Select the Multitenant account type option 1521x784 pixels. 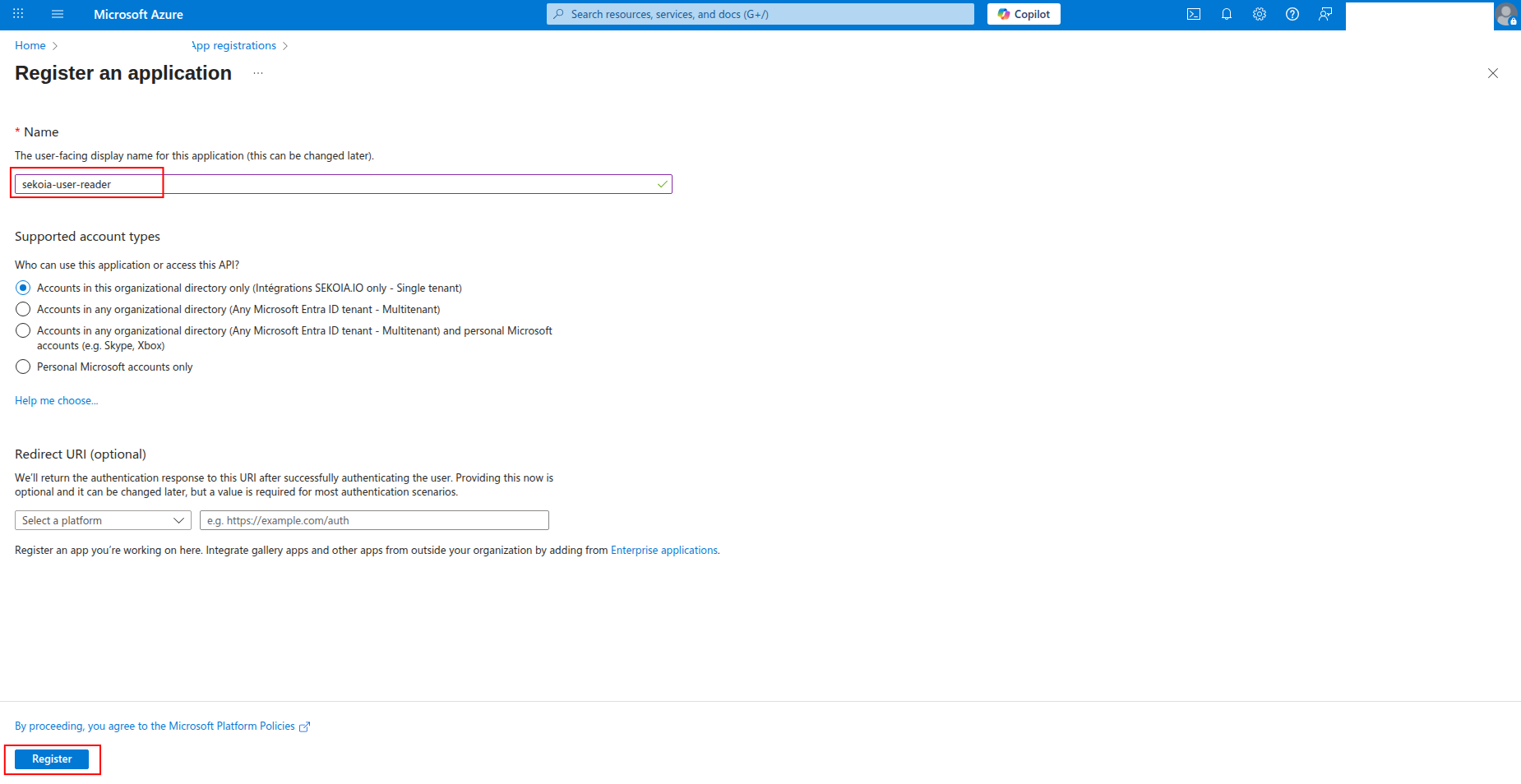coord(22,309)
